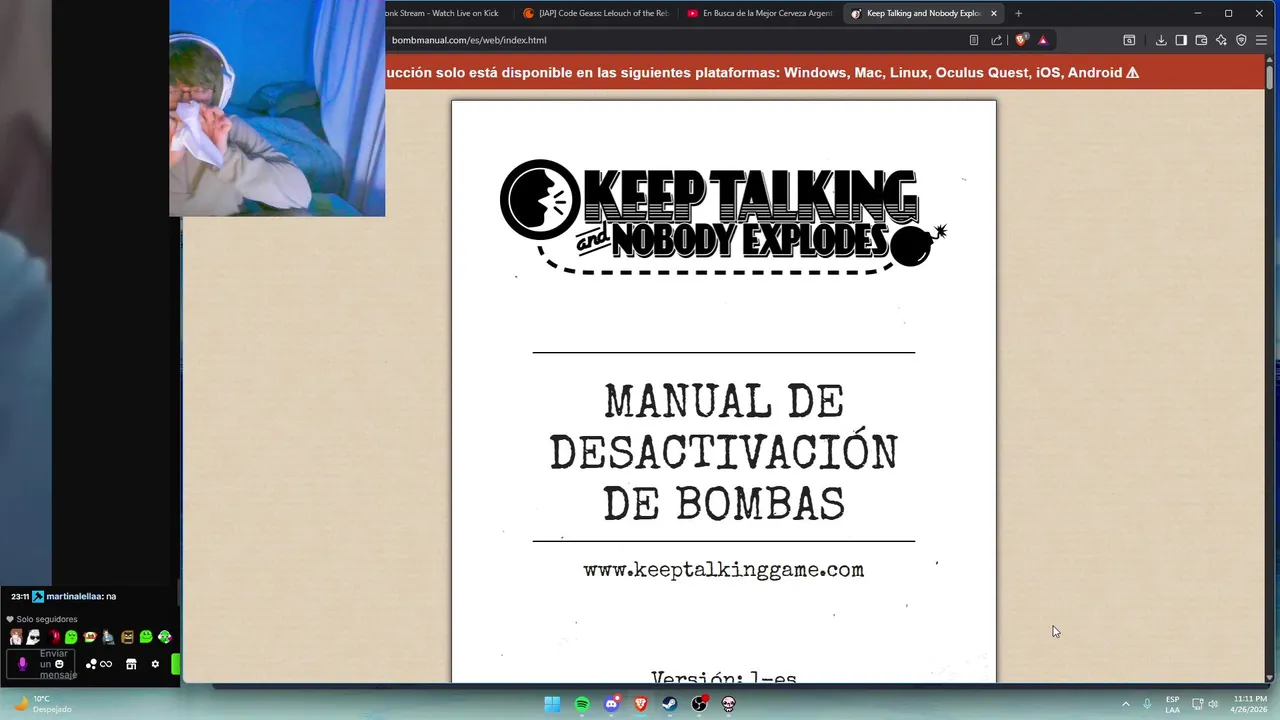The image size is (1280, 720).
Task: Switch ESP LAA keyboard language indicator
Action: pos(1172,704)
